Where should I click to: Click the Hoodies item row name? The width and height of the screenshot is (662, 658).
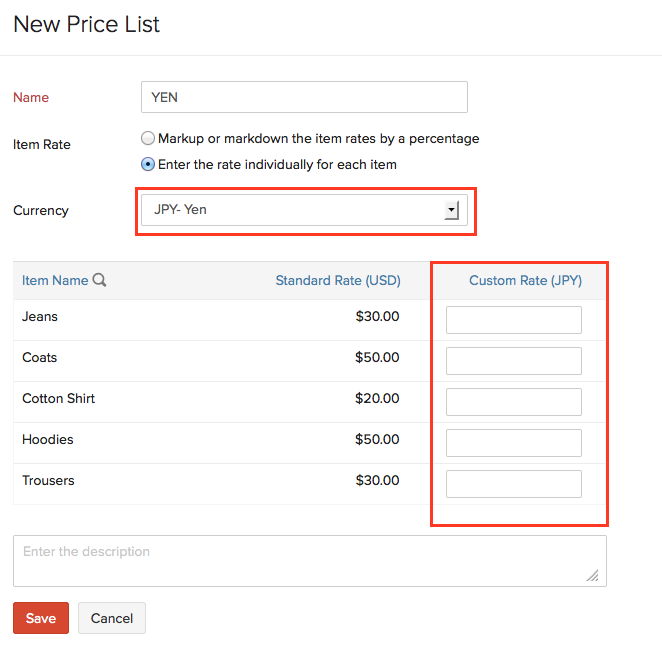[48, 440]
